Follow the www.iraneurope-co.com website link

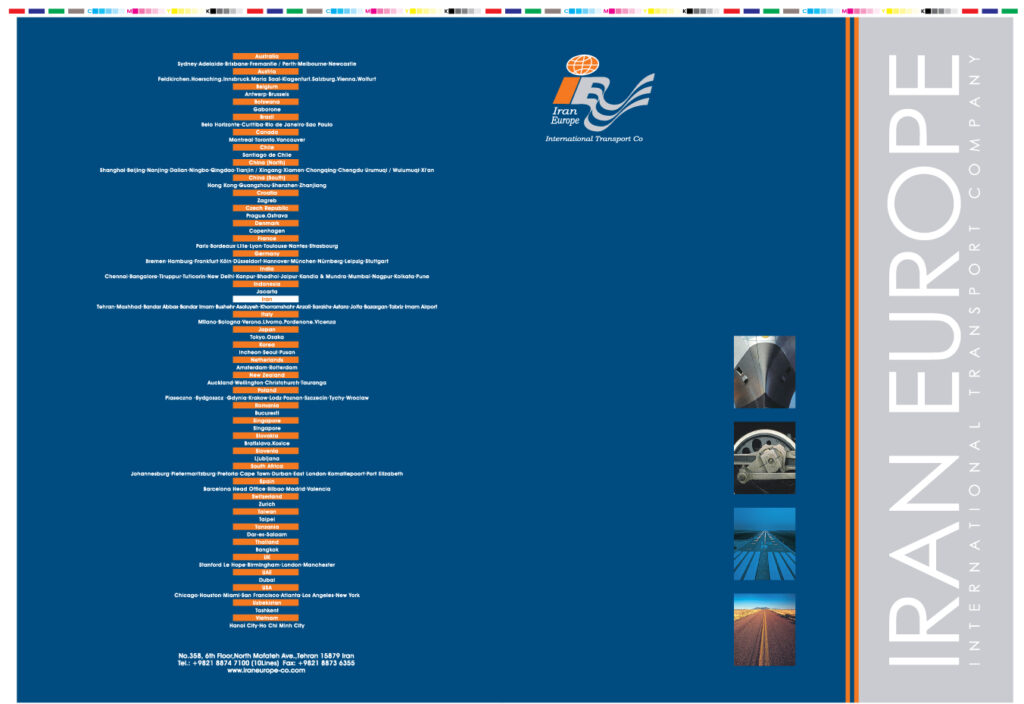click(266, 670)
